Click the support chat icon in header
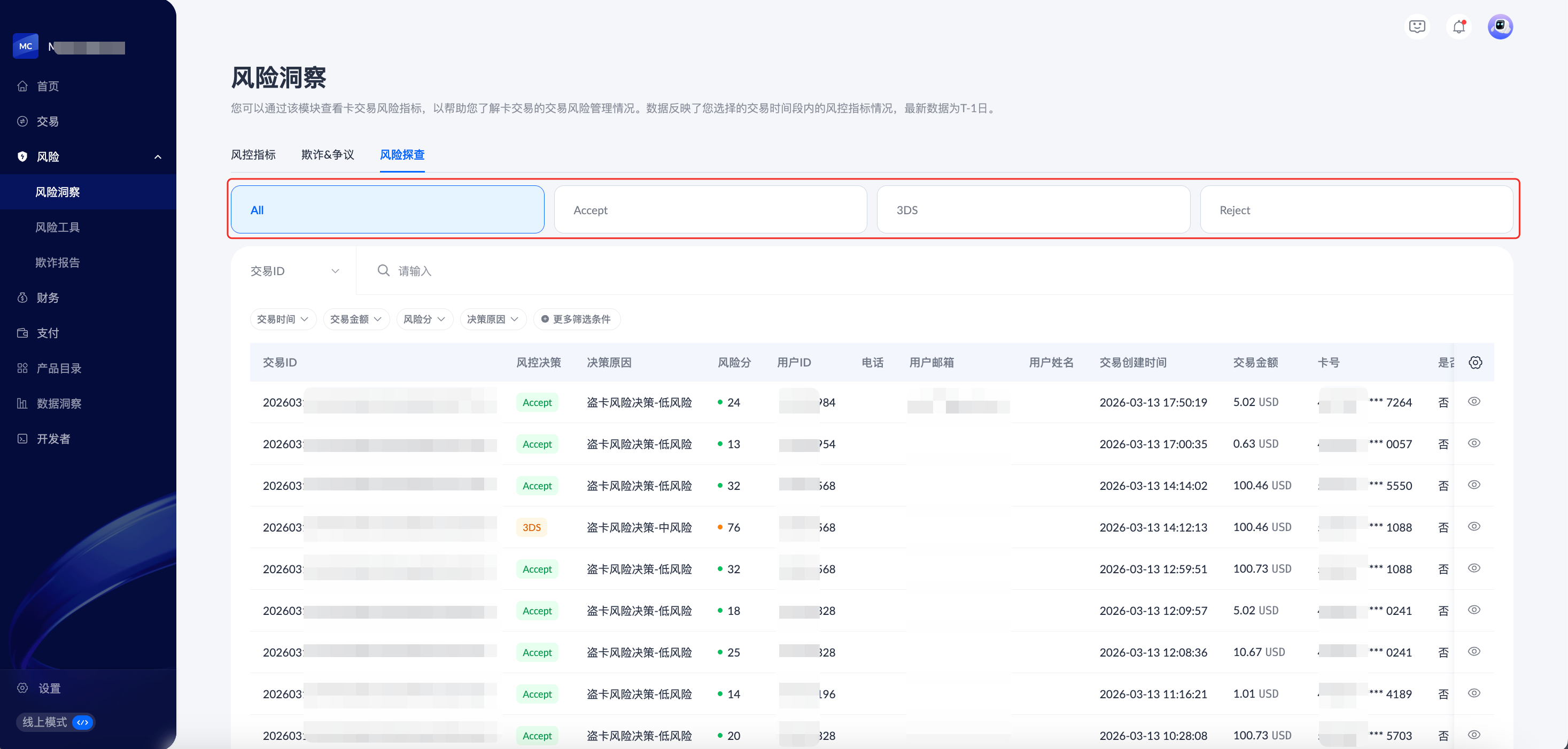This screenshot has width=1568, height=749. (x=1417, y=27)
